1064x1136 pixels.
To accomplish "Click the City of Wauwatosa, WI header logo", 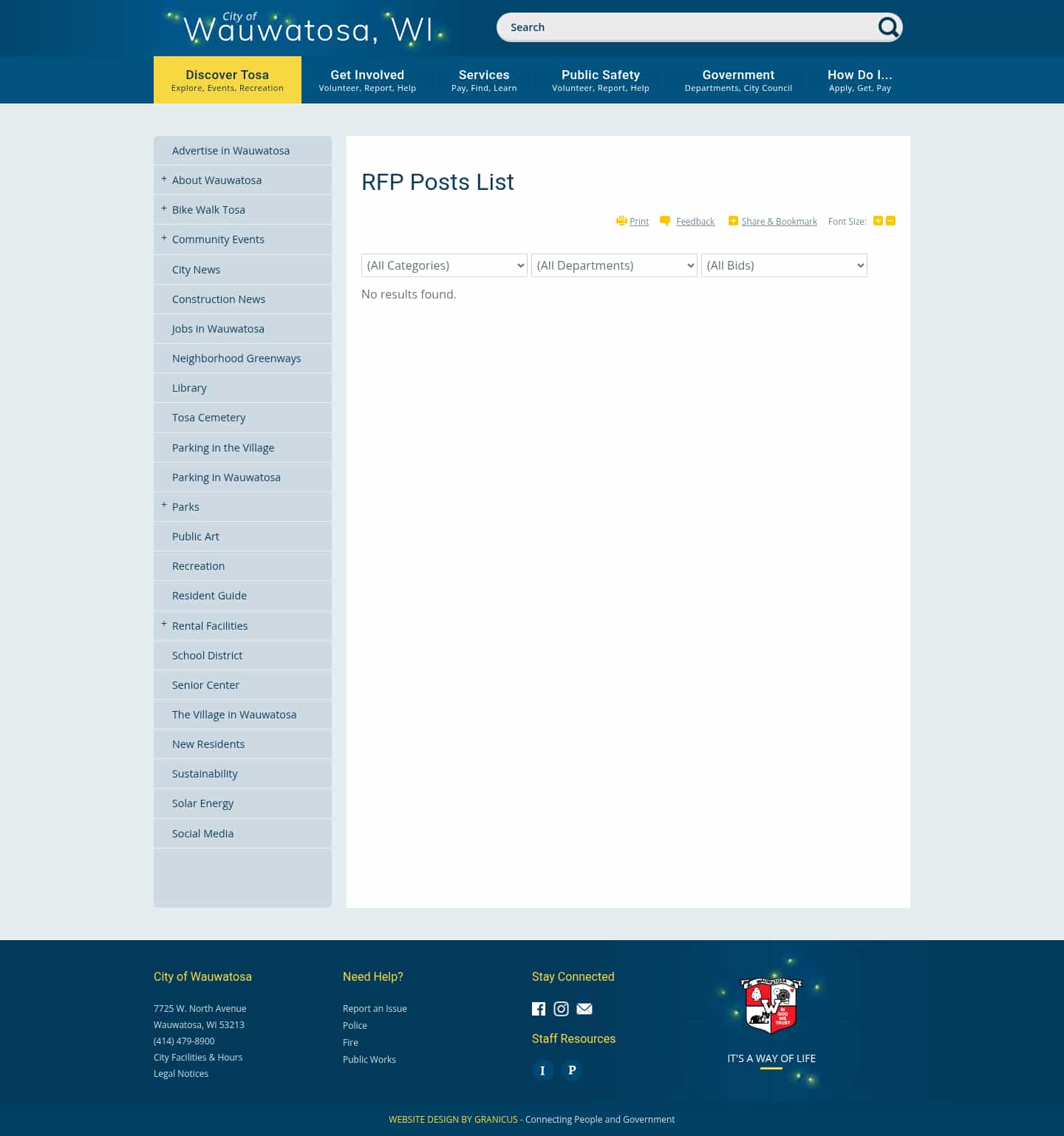I will (307, 28).
